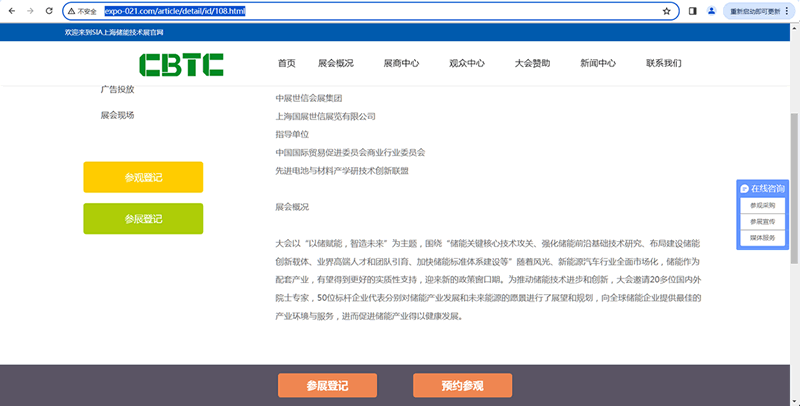Open the 展会现场 sidebar link
This screenshot has width=800, height=406.
(x=117, y=115)
